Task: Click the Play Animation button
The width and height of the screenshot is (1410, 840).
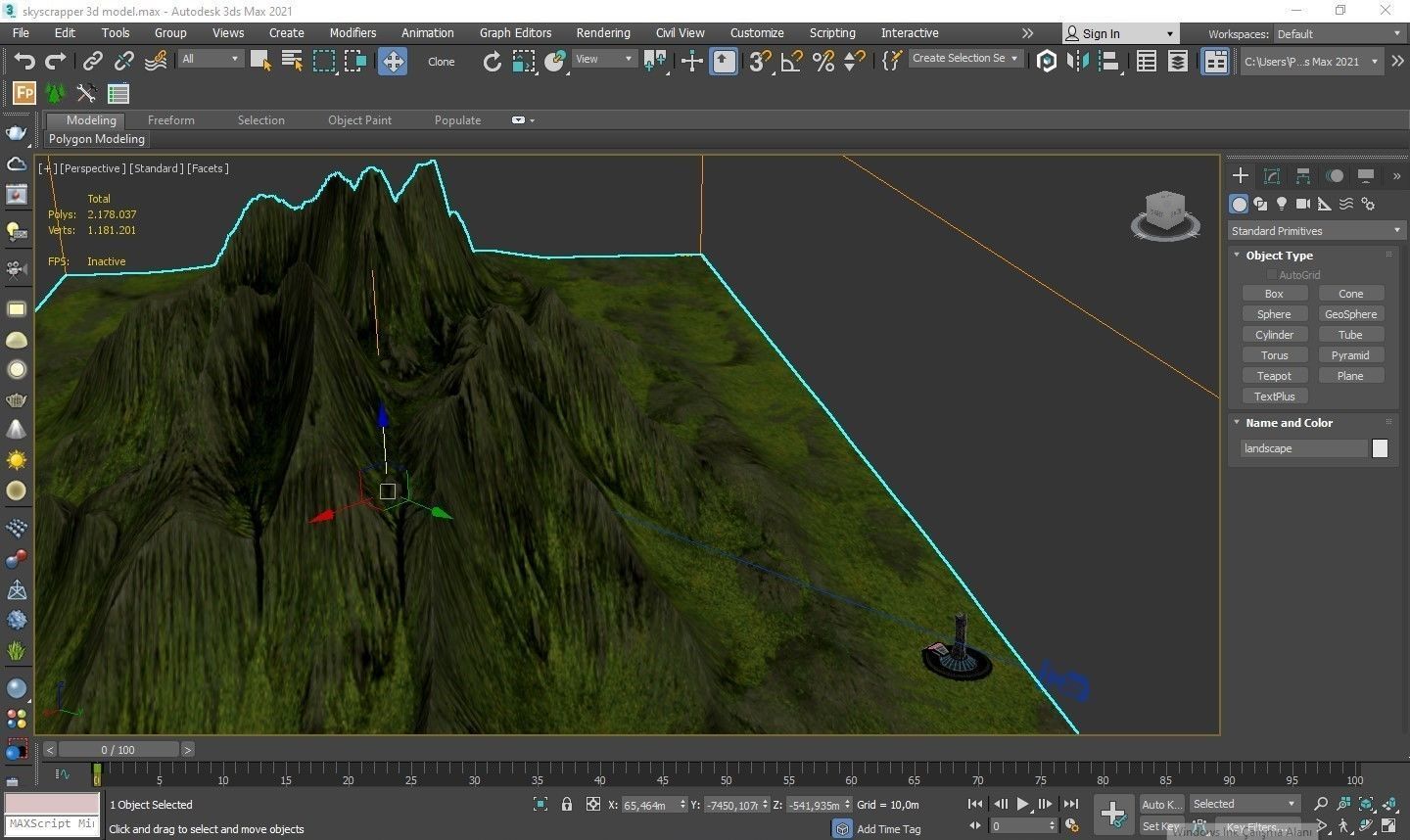Action: (1022, 804)
